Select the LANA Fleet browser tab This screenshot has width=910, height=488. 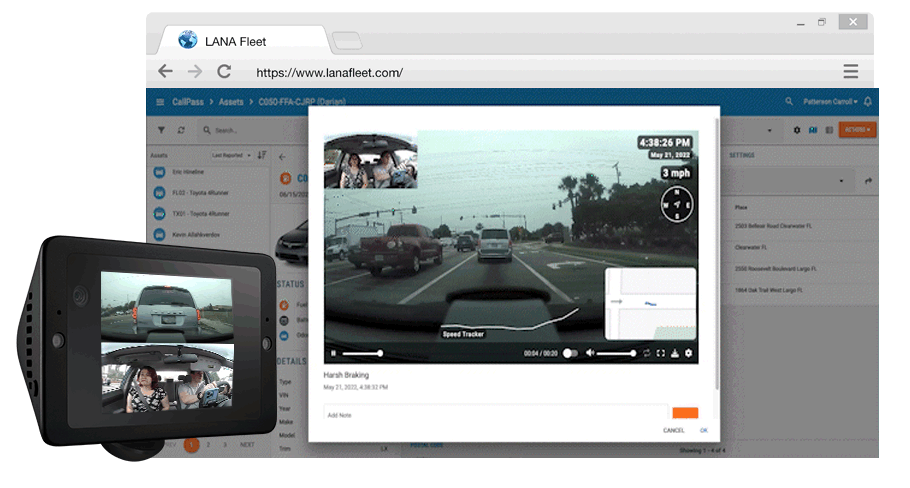tap(244, 41)
